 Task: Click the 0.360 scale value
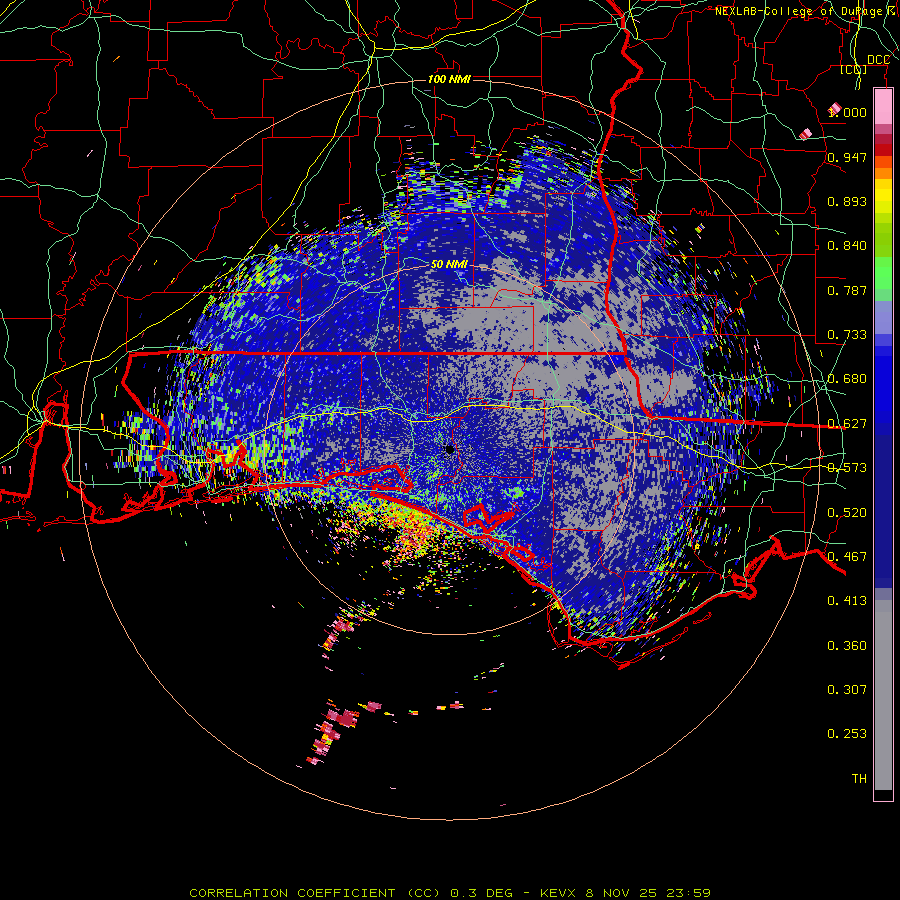(847, 646)
